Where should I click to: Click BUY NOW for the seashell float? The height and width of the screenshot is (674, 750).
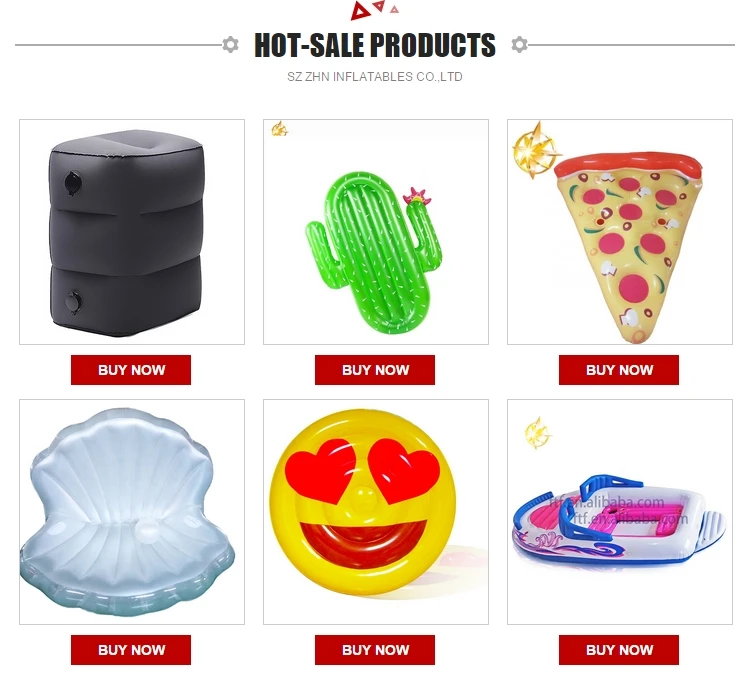point(131,650)
